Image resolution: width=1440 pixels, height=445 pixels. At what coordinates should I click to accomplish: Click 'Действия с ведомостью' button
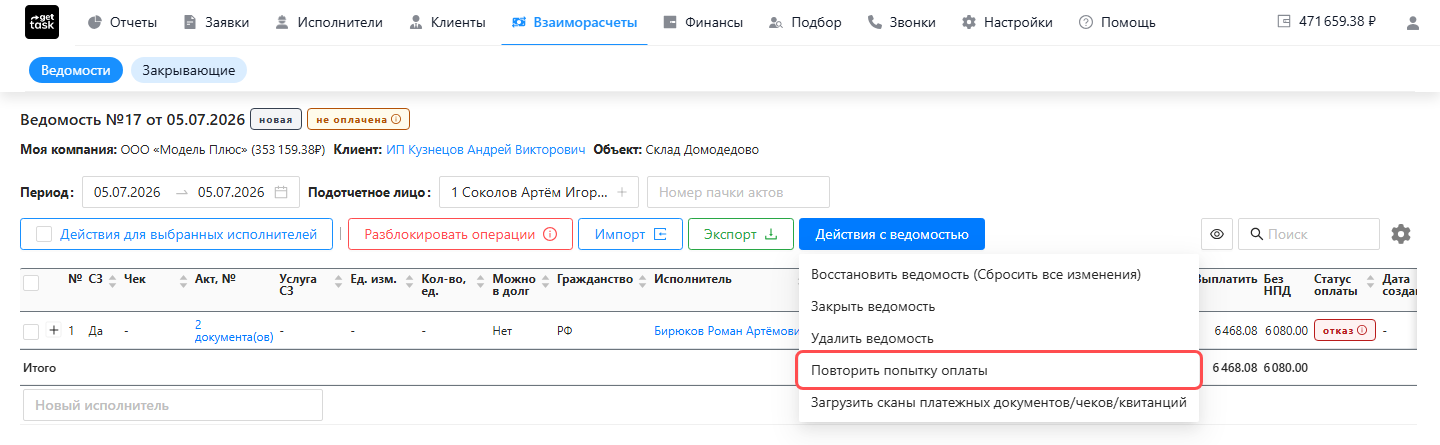point(892,234)
